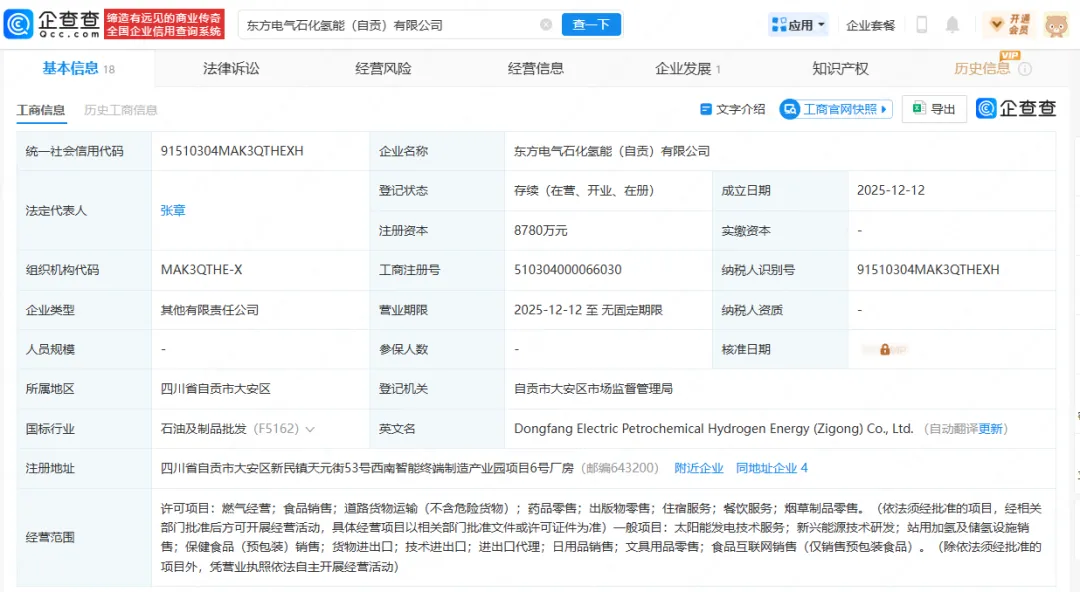The width and height of the screenshot is (1080, 592).
Task: Open legal representative 张章 link
Action: [x=173, y=211]
